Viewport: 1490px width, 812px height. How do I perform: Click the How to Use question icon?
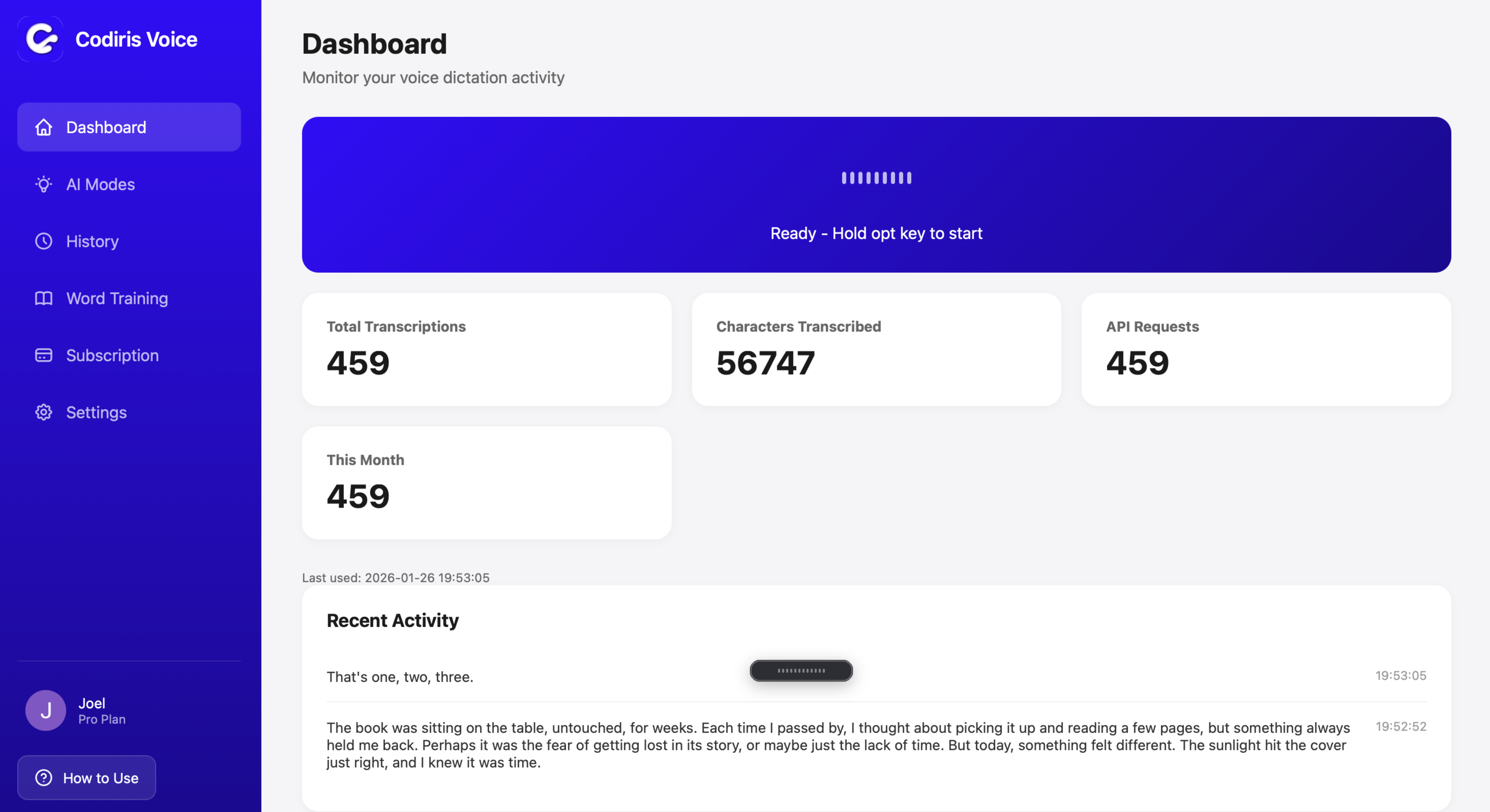pos(43,778)
